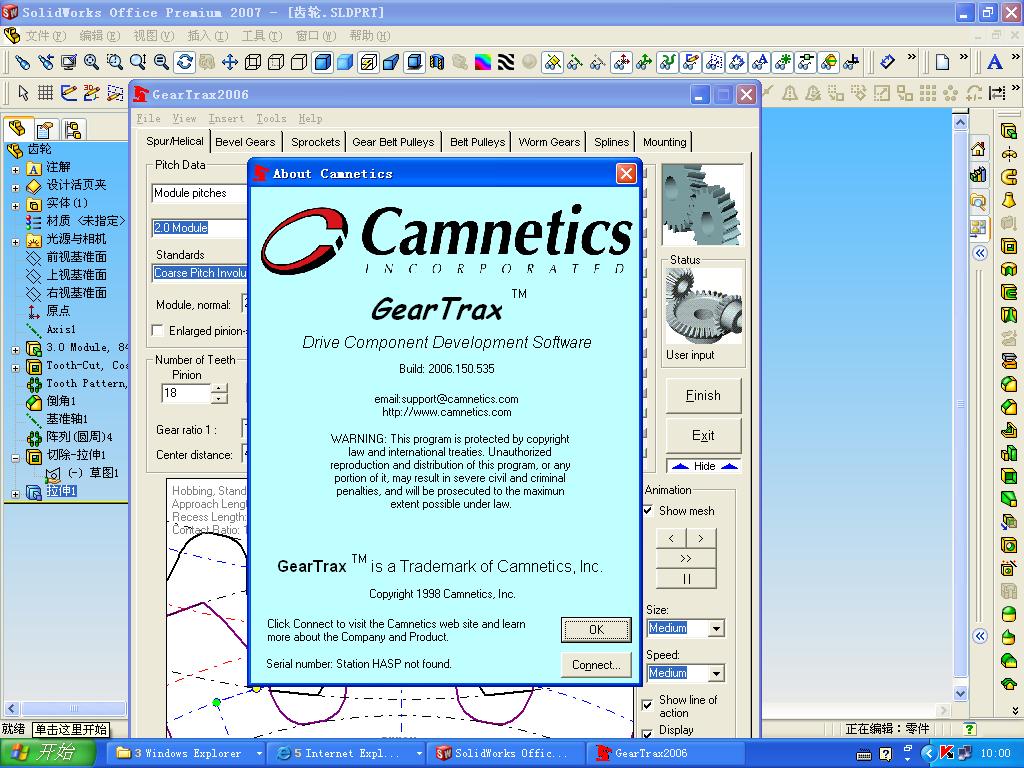Screen dimensions: 1024x768
Task: Click the Previous View icon
Action: pyautogui.click(x=46, y=62)
